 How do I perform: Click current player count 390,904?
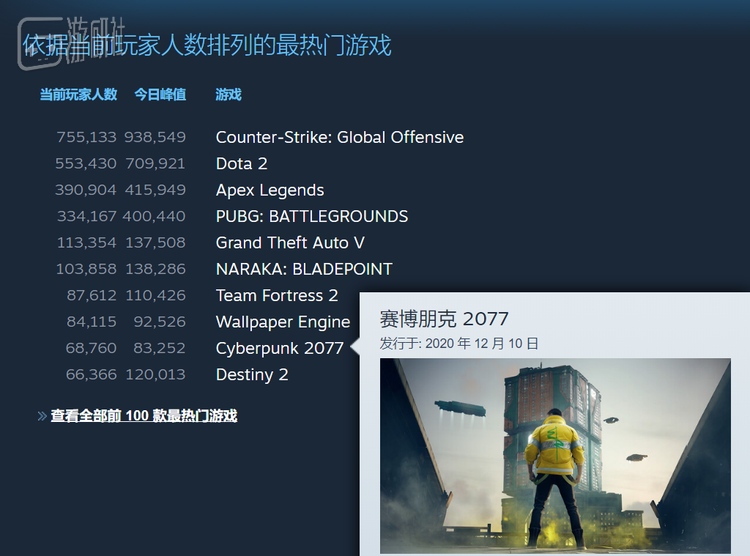pyautogui.click(x=86, y=190)
